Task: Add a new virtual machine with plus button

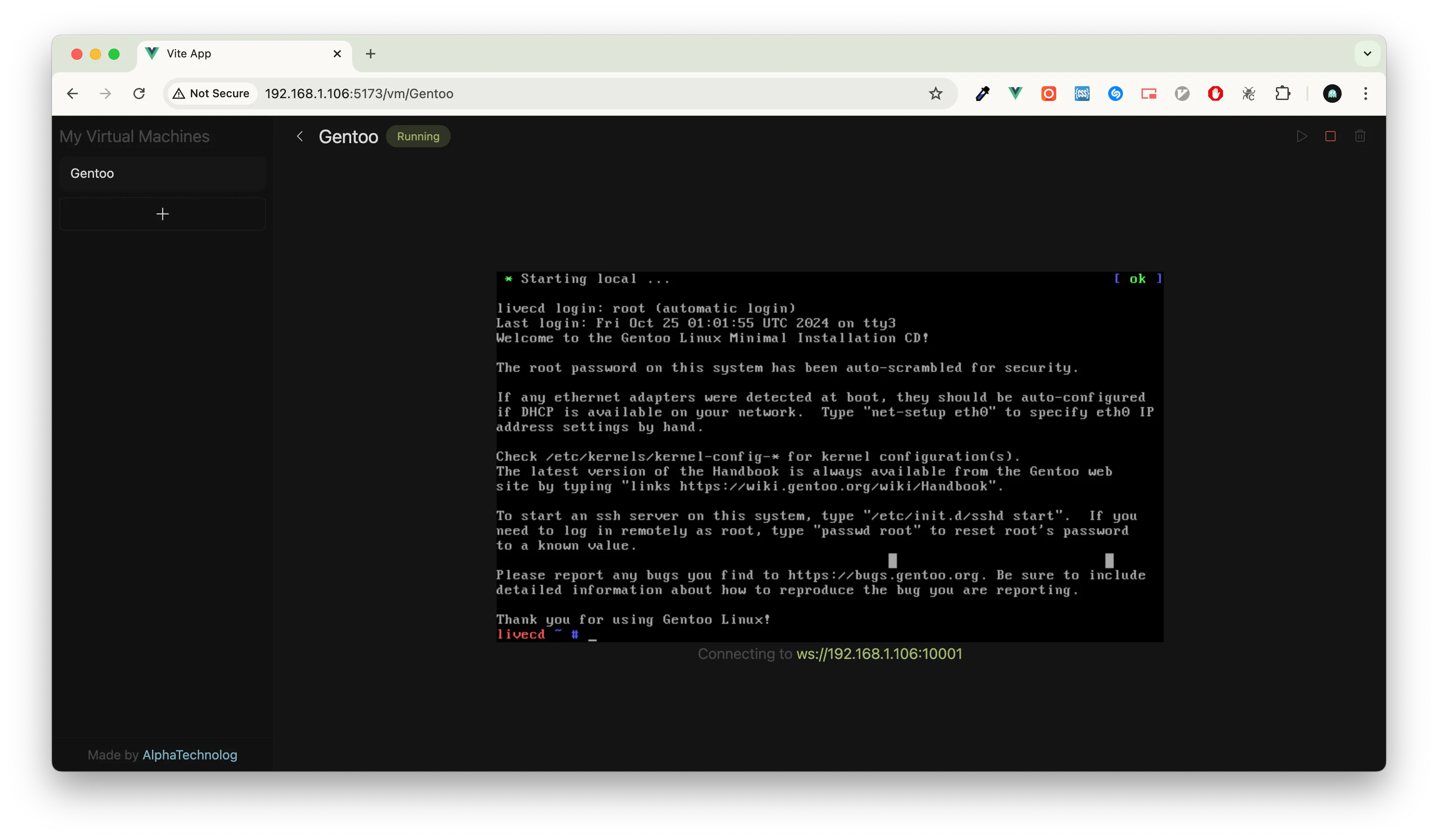Action: tap(163, 214)
